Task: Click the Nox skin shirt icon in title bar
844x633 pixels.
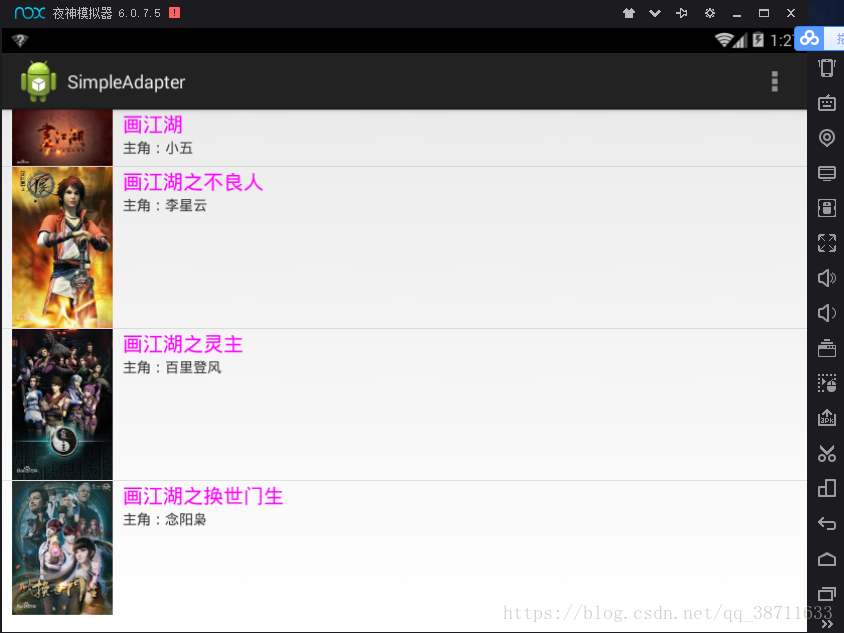Action: coord(629,13)
